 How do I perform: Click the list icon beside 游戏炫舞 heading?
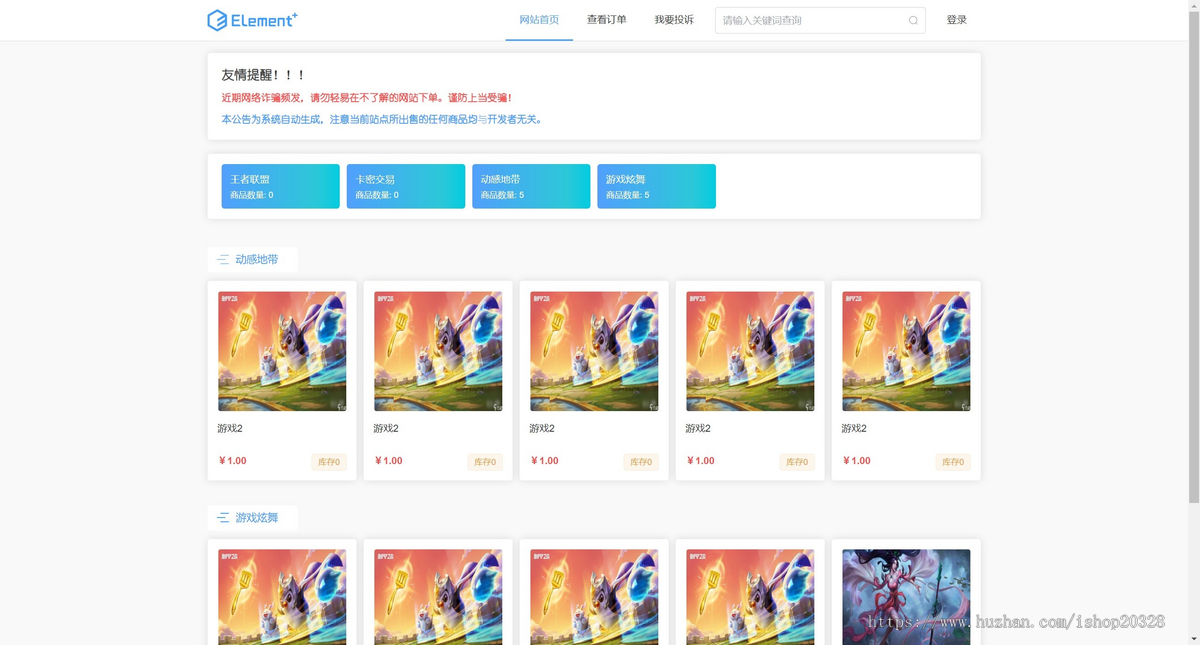click(x=222, y=518)
